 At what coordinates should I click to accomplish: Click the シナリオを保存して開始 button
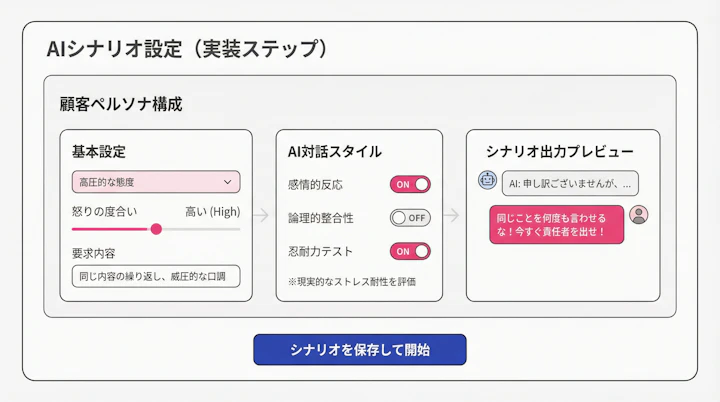(360, 349)
